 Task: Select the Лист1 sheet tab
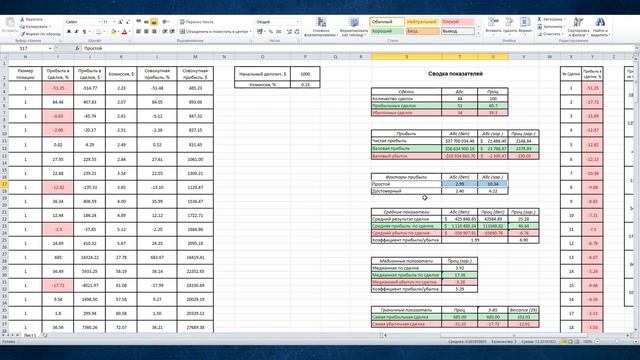[30, 336]
